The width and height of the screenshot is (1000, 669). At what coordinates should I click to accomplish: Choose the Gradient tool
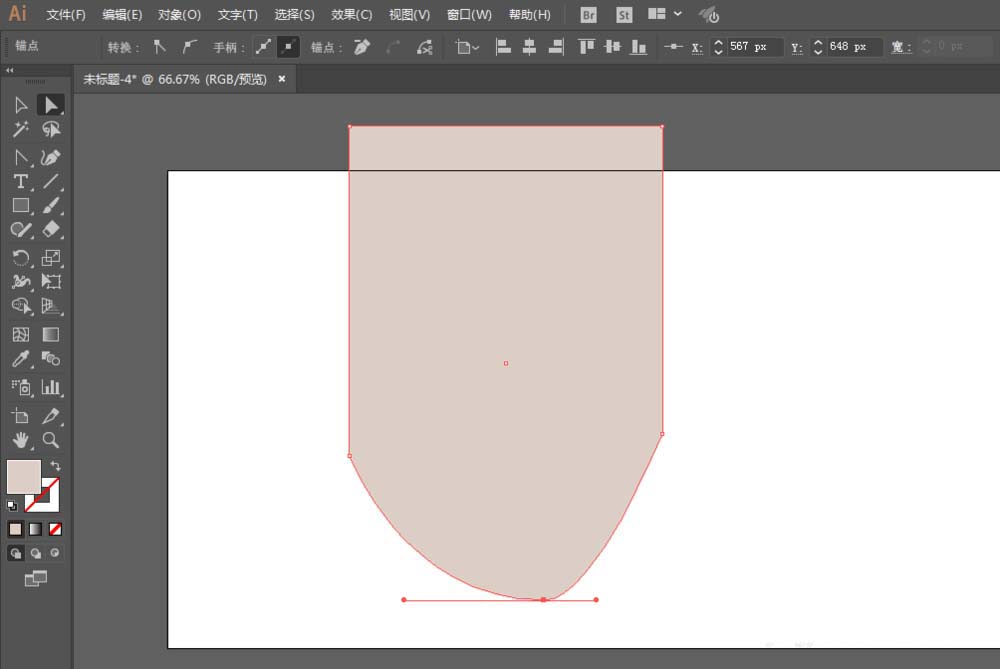[x=50, y=334]
